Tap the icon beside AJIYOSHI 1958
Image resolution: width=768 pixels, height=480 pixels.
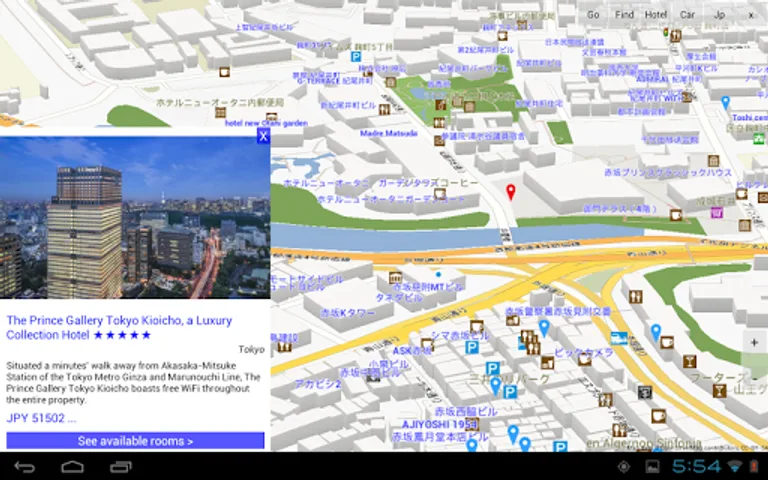472,424
